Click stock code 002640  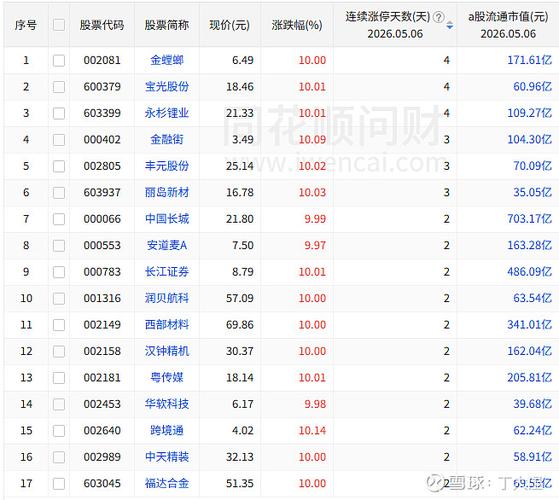pos(102,431)
